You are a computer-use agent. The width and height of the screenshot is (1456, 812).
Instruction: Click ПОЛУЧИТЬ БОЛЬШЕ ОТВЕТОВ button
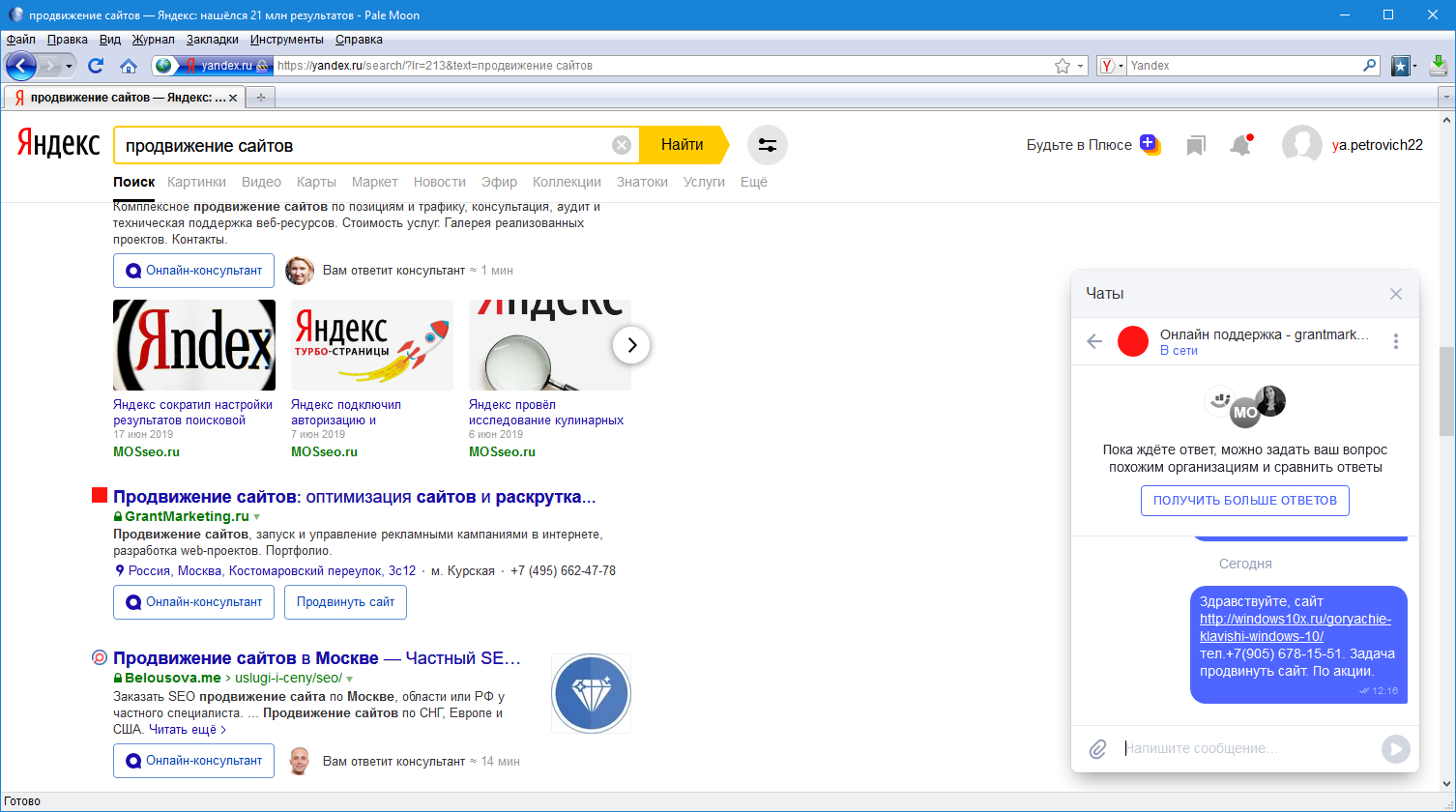pos(1245,501)
